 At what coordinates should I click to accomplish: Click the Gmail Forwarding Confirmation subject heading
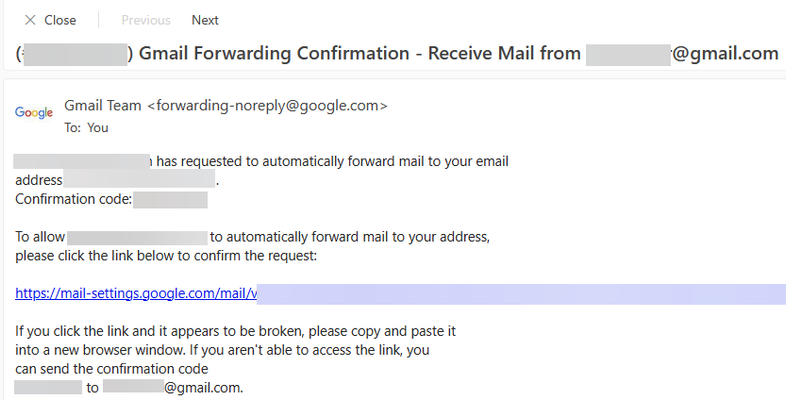pos(396,53)
